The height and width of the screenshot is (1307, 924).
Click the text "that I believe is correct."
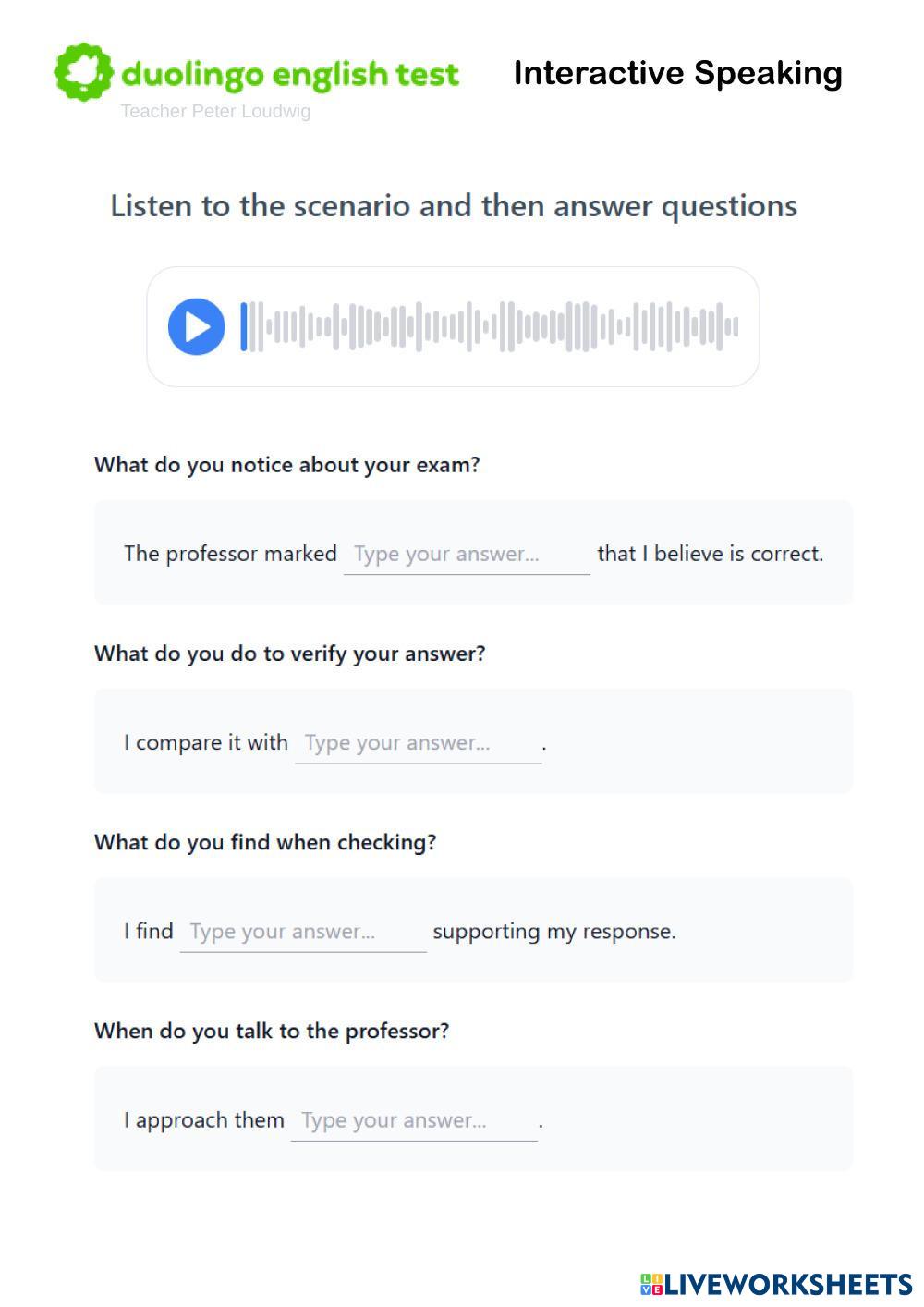[x=710, y=554]
